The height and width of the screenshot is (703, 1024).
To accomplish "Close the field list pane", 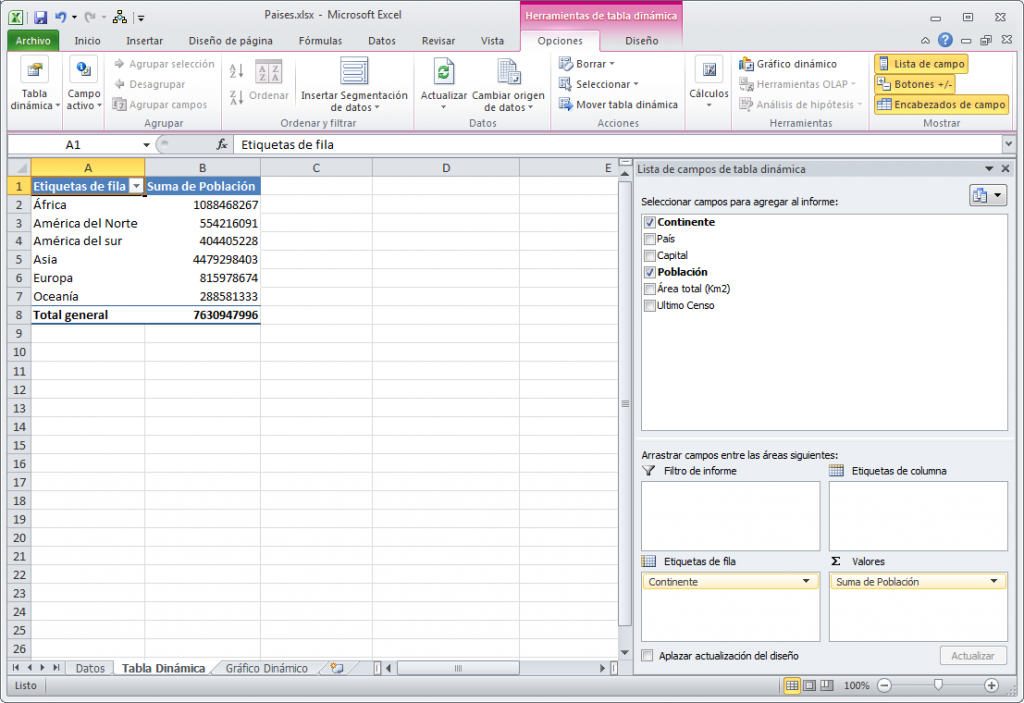I will (1006, 169).
